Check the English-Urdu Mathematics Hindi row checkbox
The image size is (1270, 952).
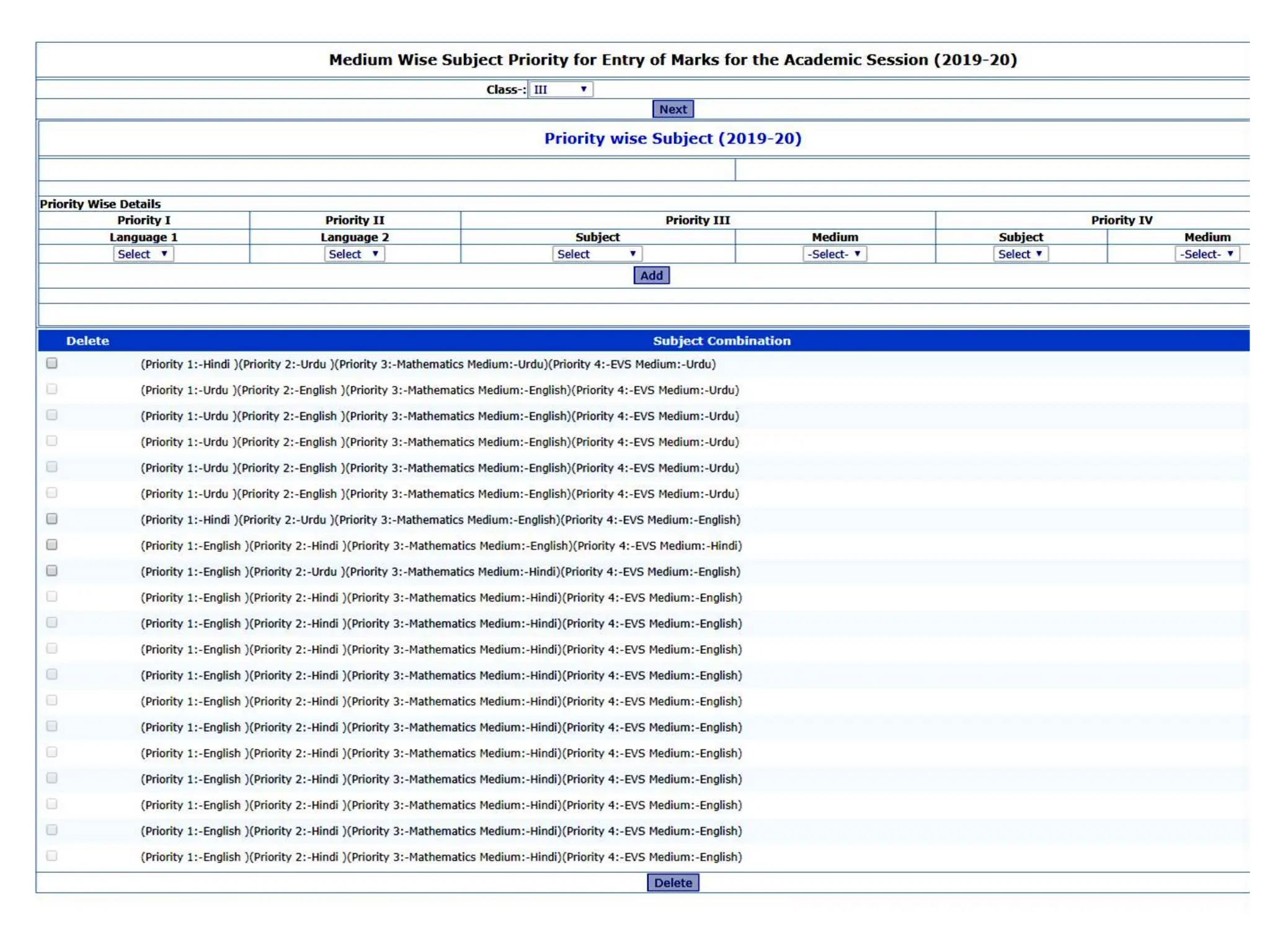pyautogui.click(x=52, y=571)
